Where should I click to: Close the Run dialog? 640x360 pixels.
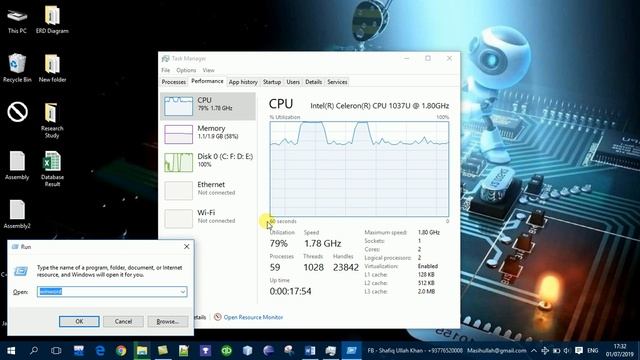tap(187, 247)
